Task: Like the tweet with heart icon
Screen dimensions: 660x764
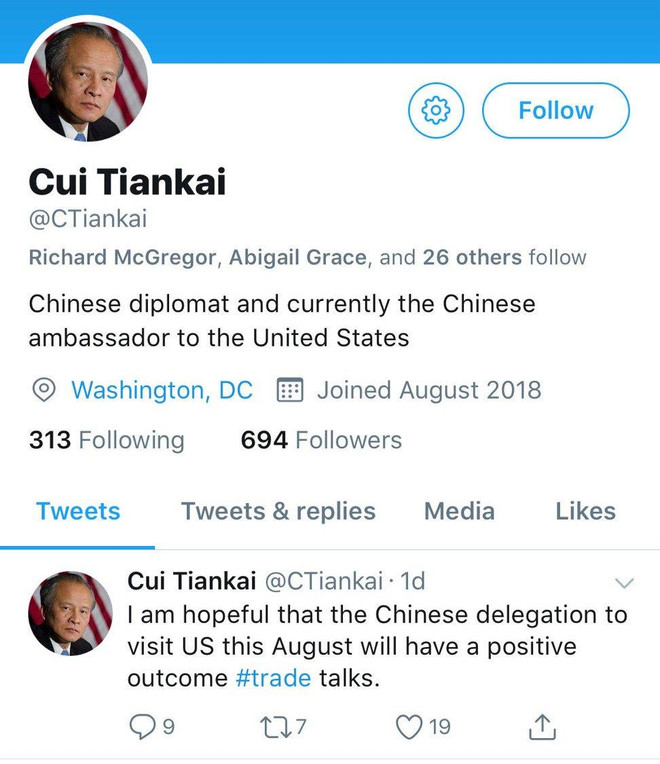Action: click(409, 726)
